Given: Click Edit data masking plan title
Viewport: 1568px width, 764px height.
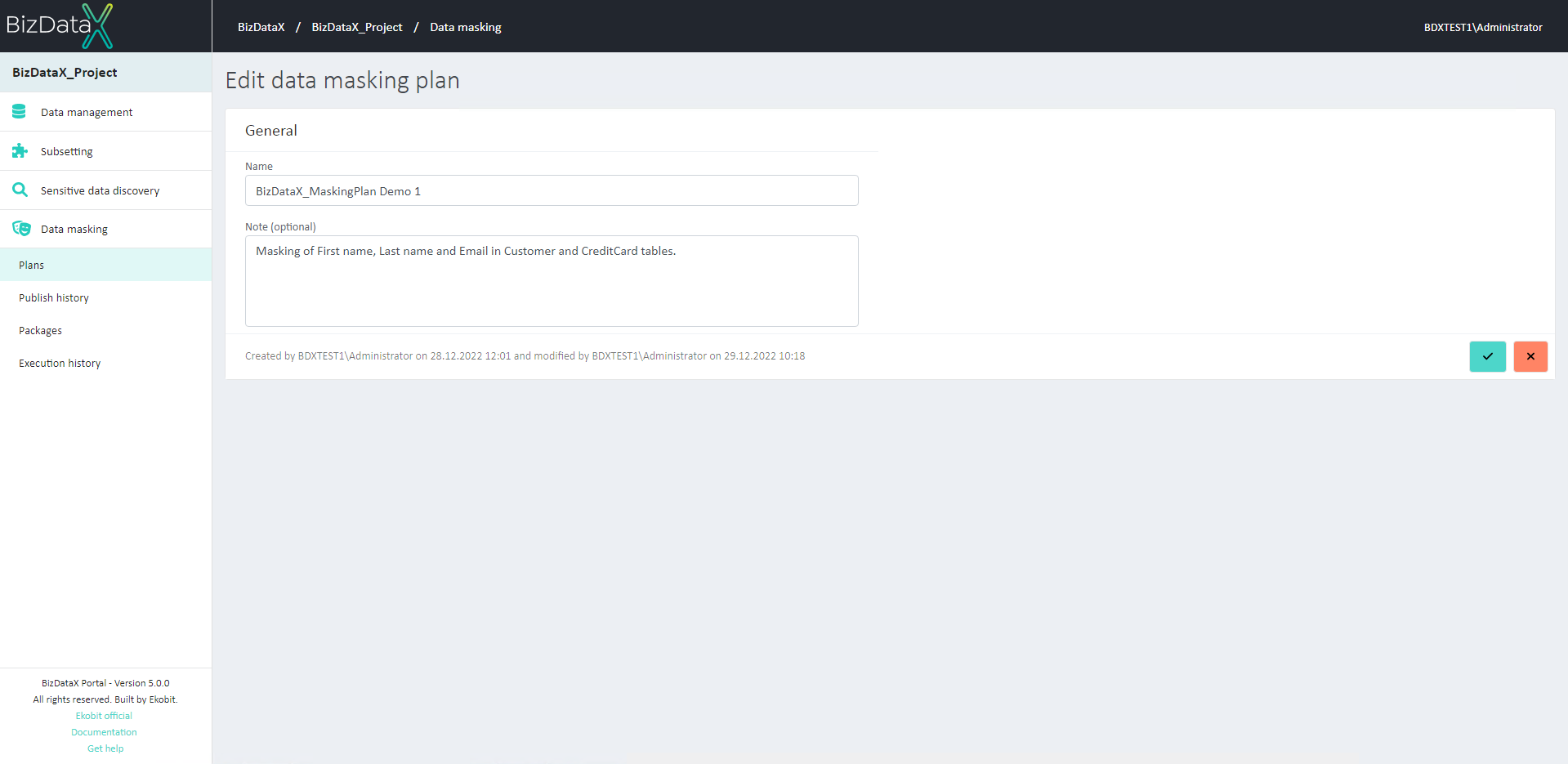Looking at the screenshot, I should (x=342, y=81).
